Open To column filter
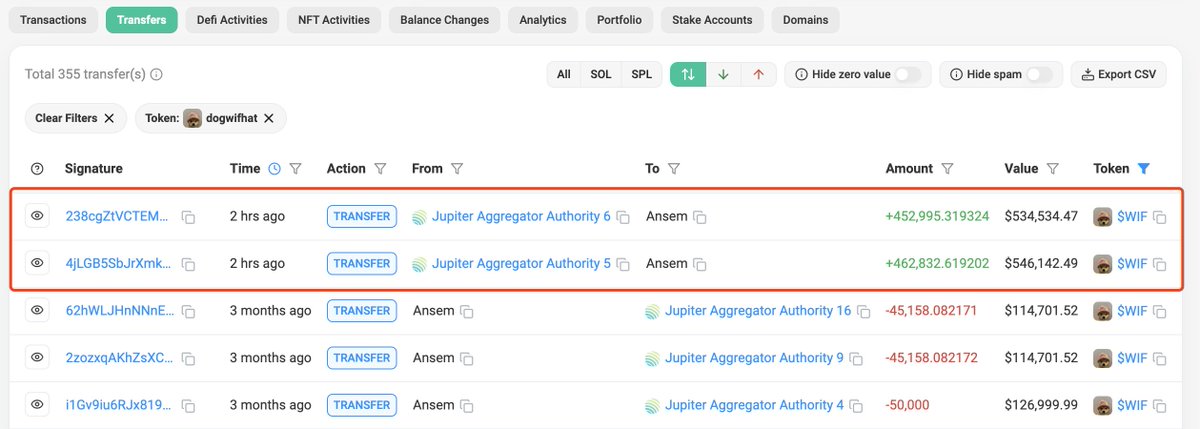Screen dimensions: 1200x429 [674, 169]
